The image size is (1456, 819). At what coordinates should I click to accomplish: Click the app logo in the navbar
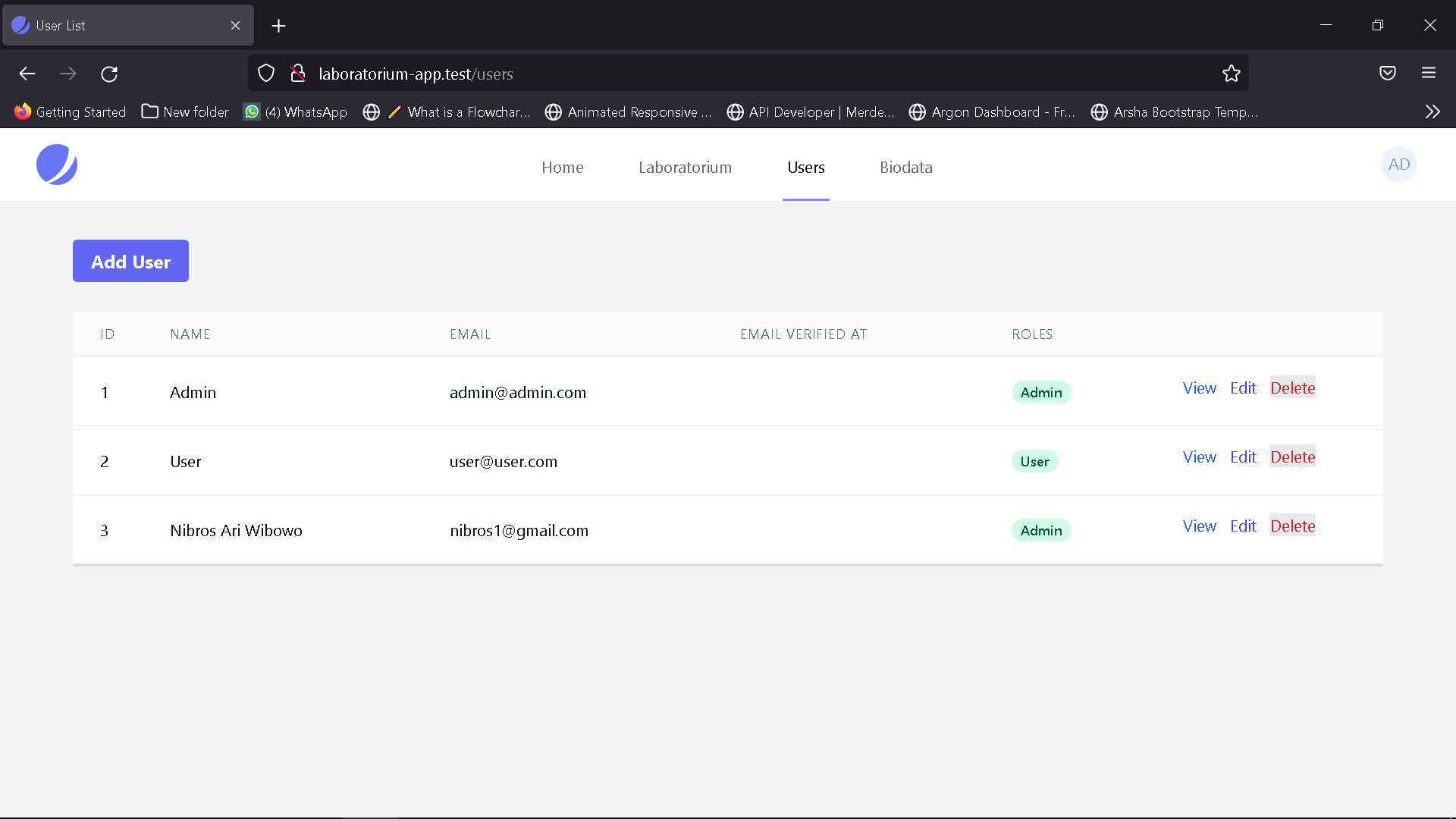pos(57,165)
